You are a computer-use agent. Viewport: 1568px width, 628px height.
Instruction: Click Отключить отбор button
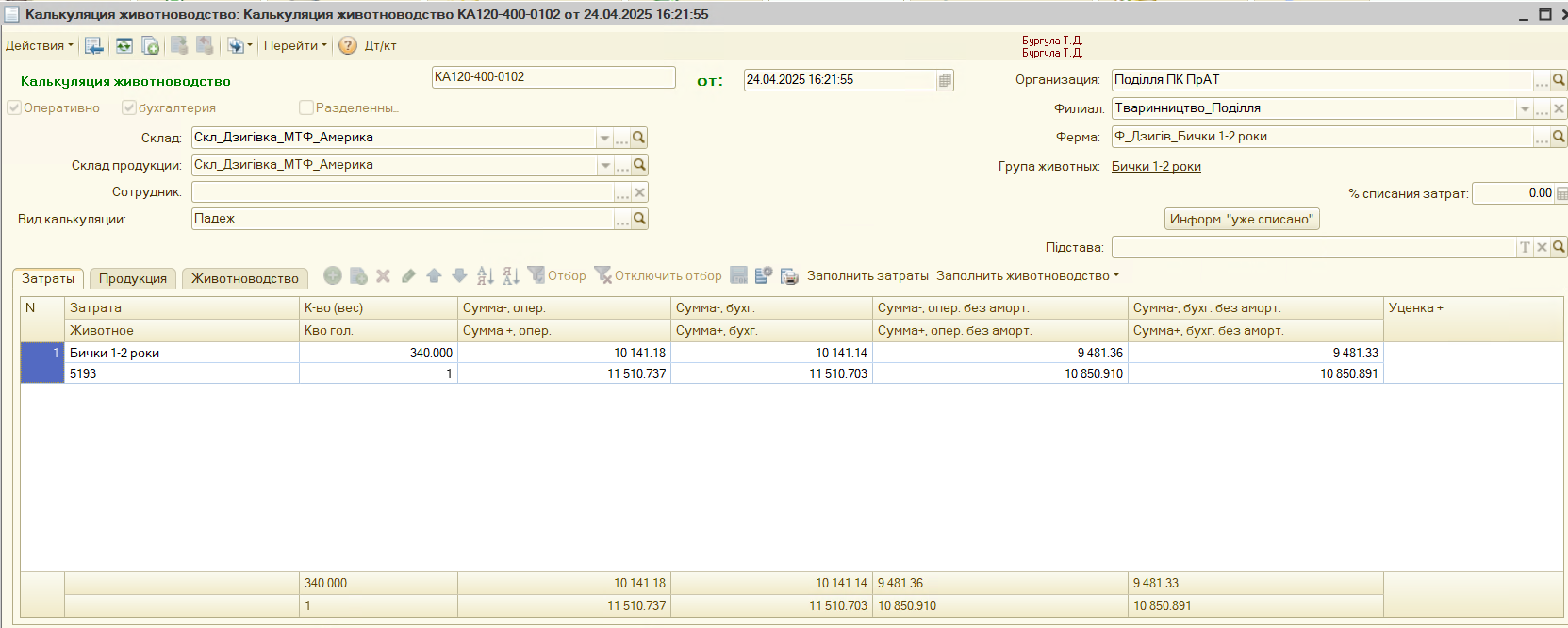tap(658, 275)
